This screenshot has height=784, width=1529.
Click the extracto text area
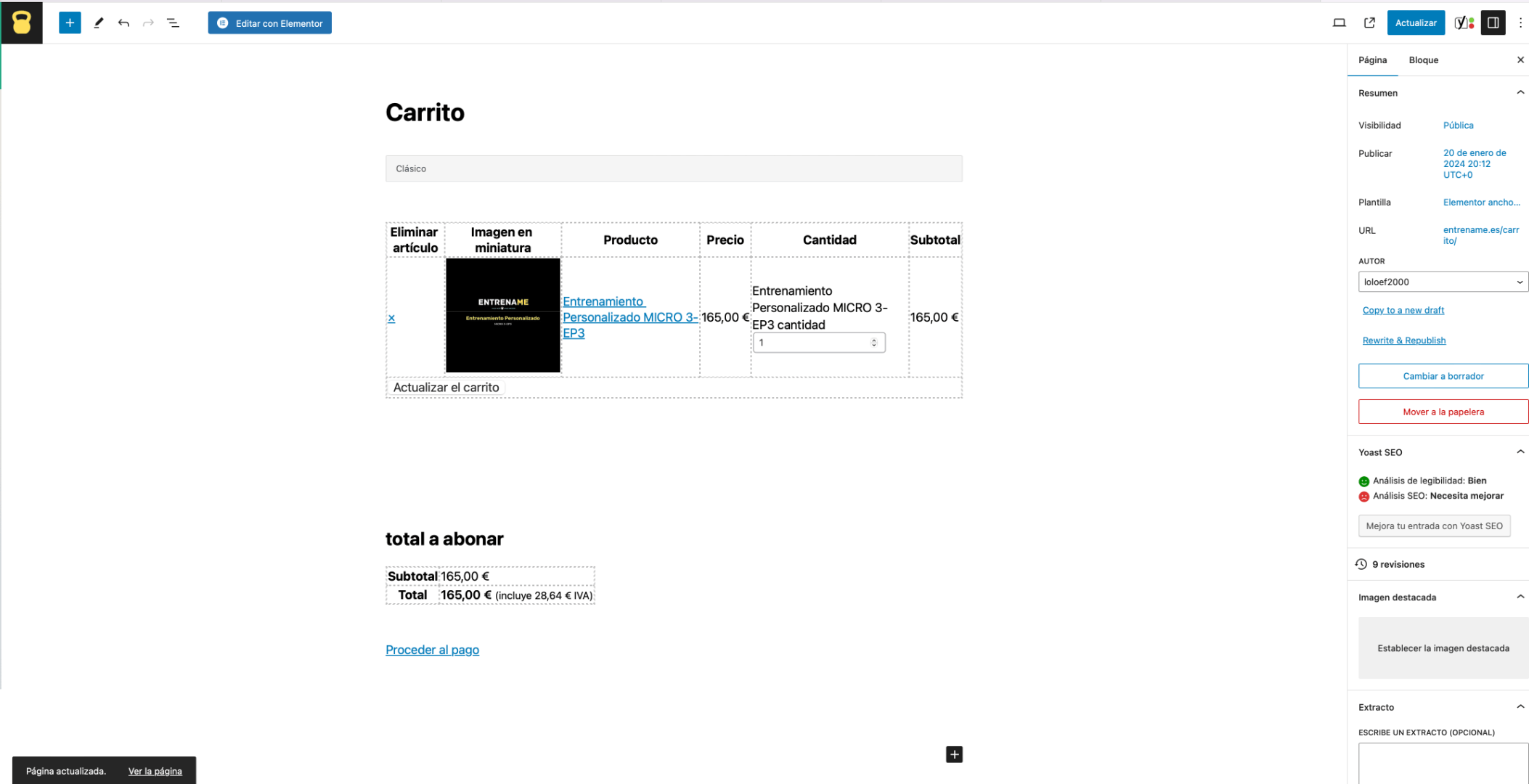point(1443,763)
